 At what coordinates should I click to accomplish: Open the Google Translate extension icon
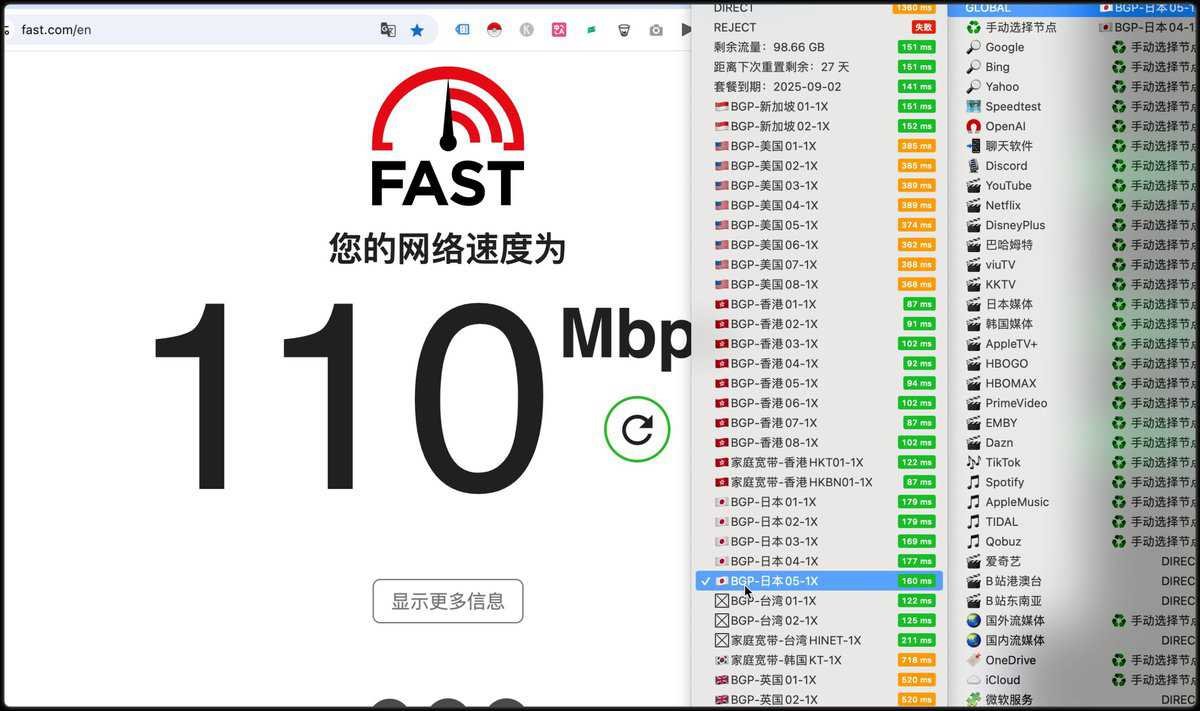coord(388,30)
